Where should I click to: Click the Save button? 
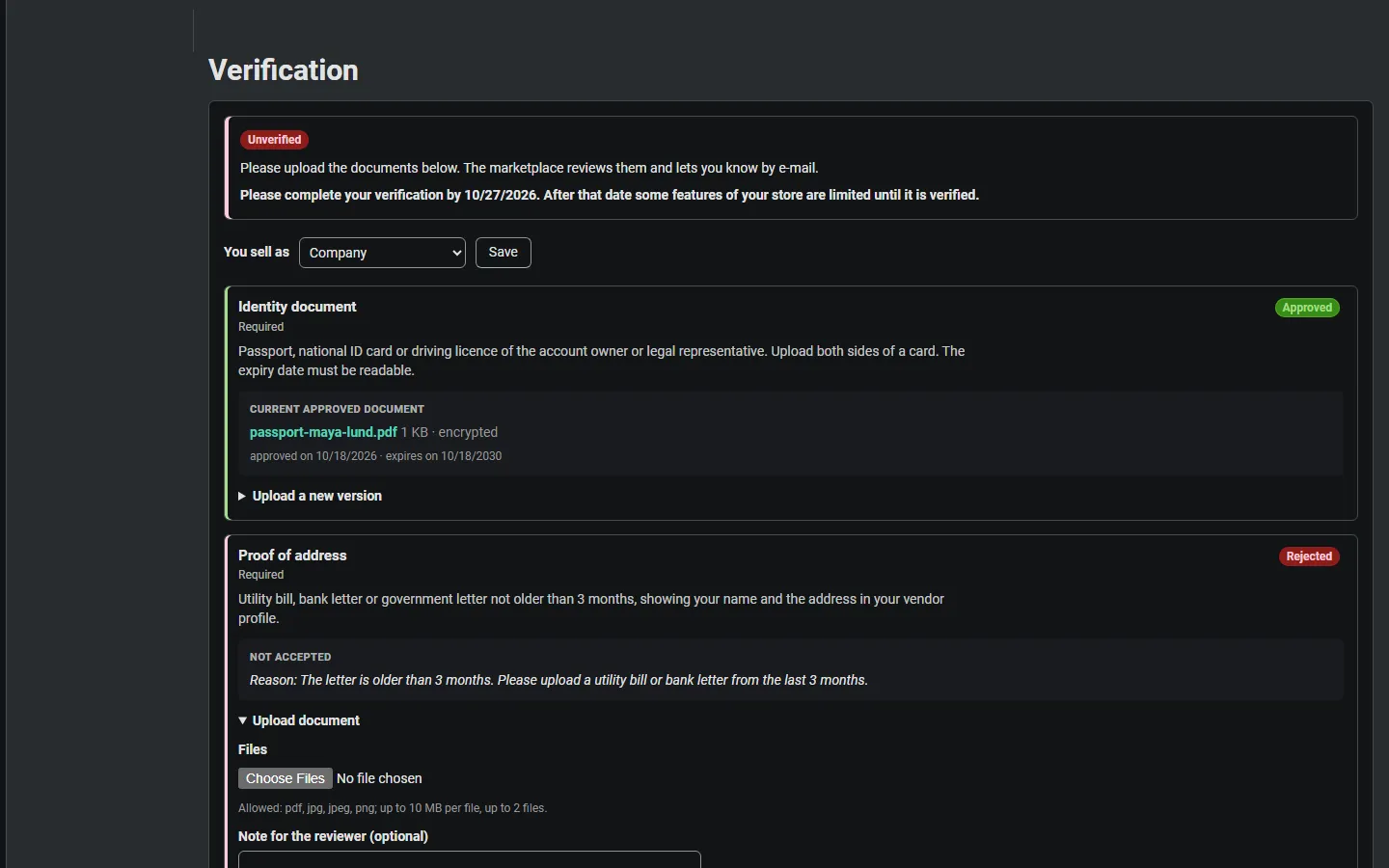[x=504, y=253]
